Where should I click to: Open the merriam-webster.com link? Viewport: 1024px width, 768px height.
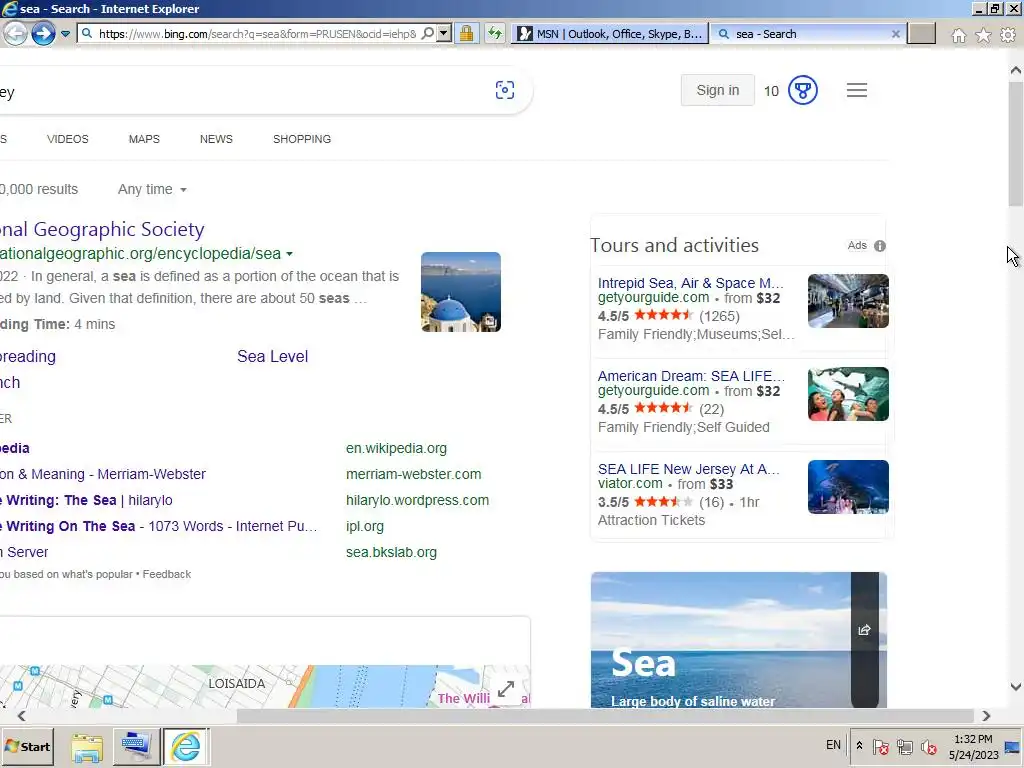[x=413, y=475]
